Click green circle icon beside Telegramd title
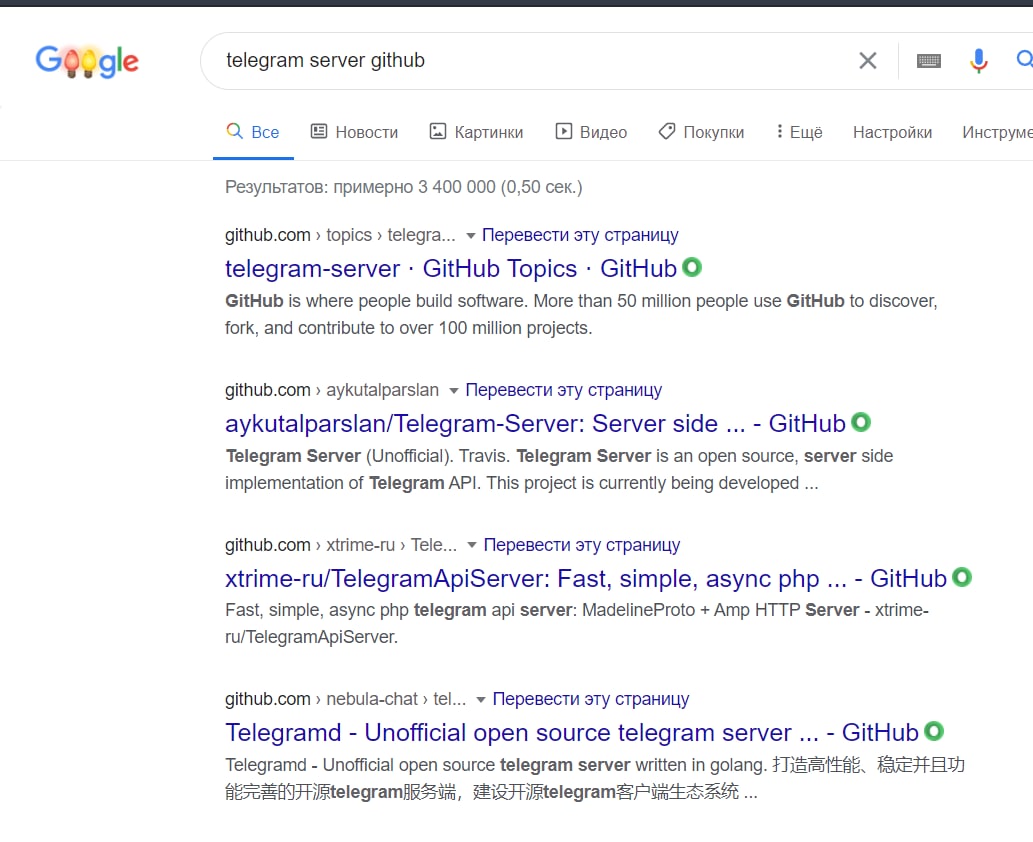The width and height of the screenshot is (1033, 842). (934, 731)
